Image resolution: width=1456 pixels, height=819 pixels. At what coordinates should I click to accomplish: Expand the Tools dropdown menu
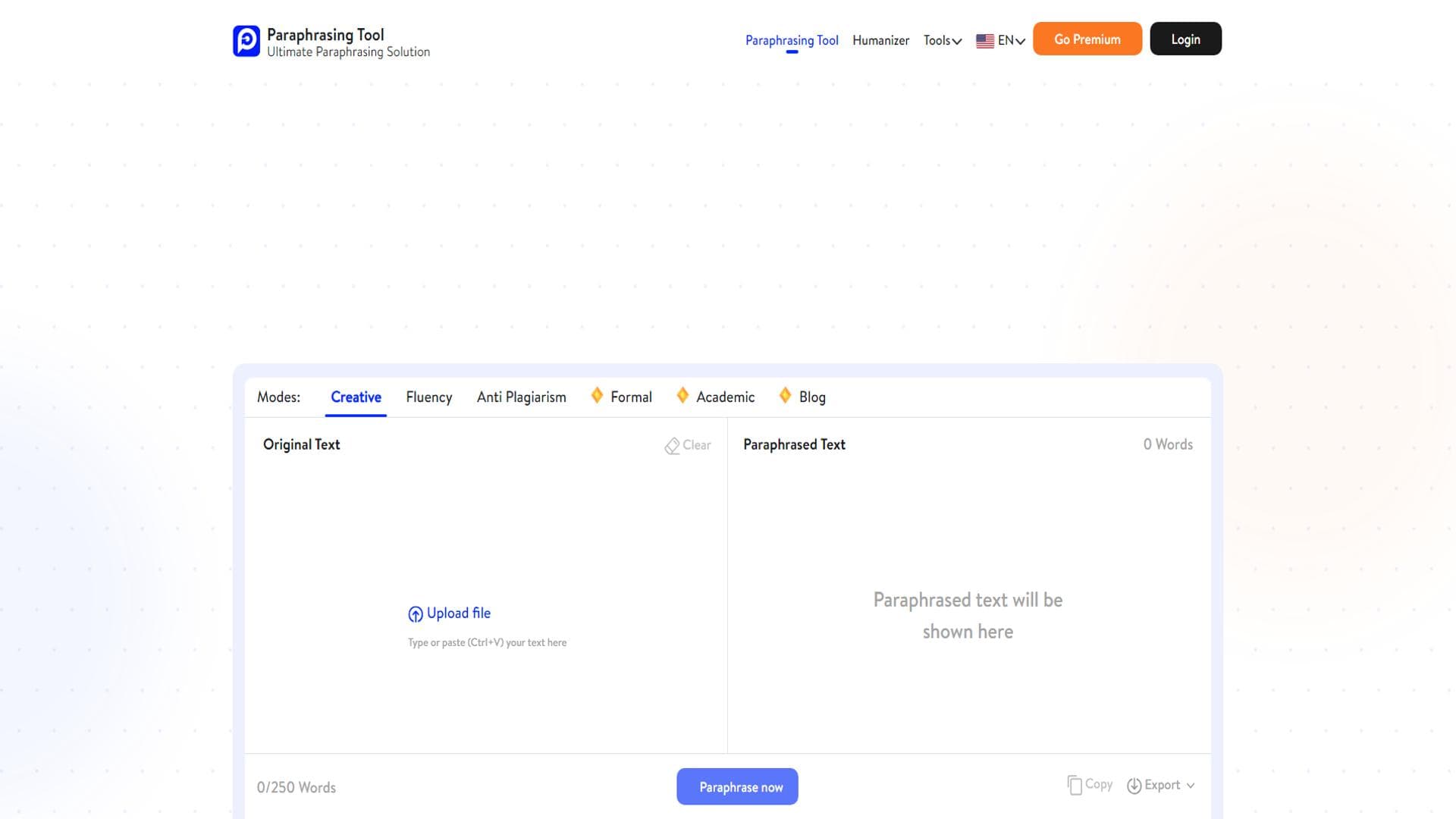pyautogui.click(x=942, y=41)
